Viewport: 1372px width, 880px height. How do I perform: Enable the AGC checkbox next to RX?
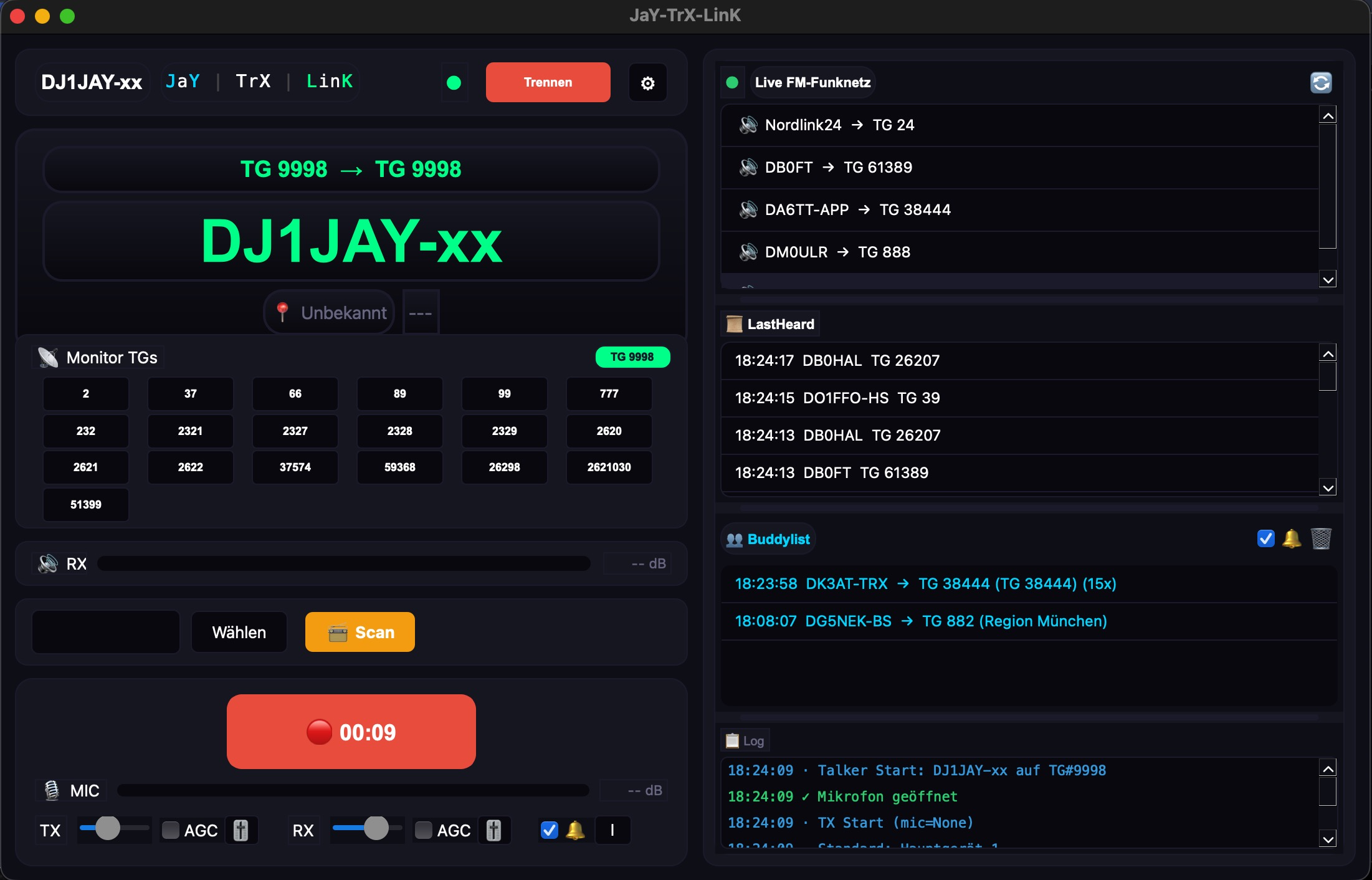tap(423, 830)
